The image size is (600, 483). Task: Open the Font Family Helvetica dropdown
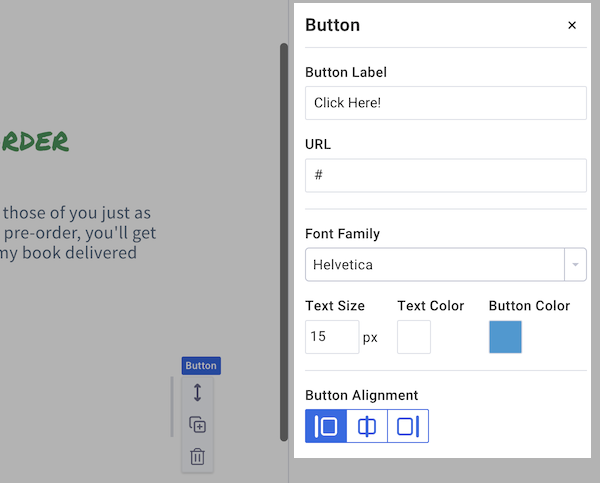tap(434, 265)
